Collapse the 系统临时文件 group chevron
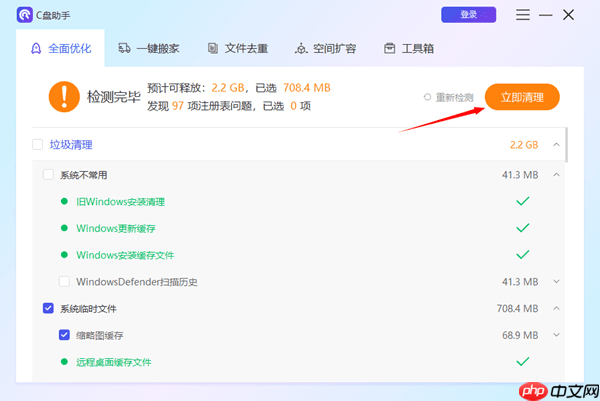This screenshot has height=401, width=600. pos(556,308)
